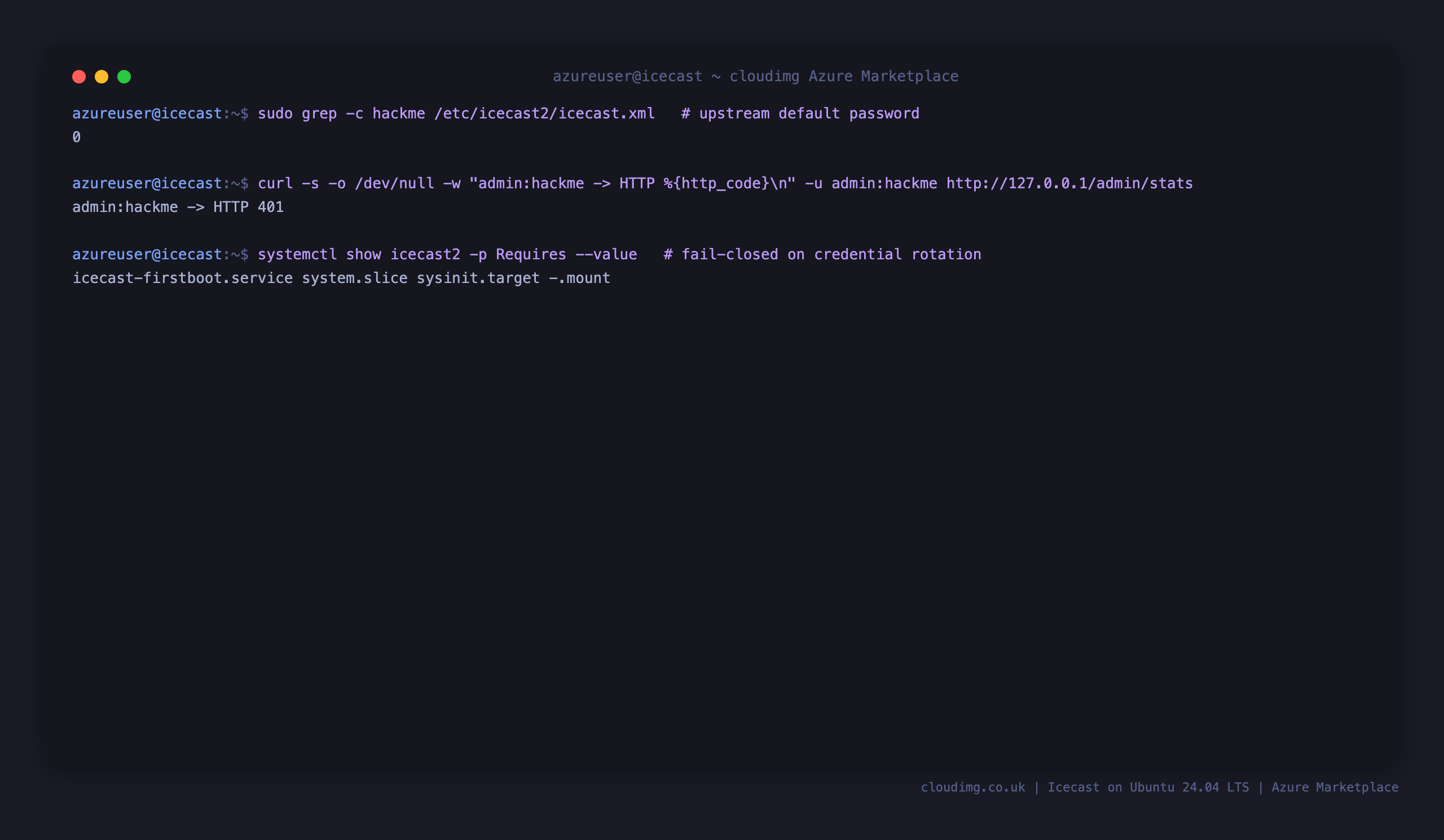
Task: Click 'sysinit.target' in the output
Action: 478,278
